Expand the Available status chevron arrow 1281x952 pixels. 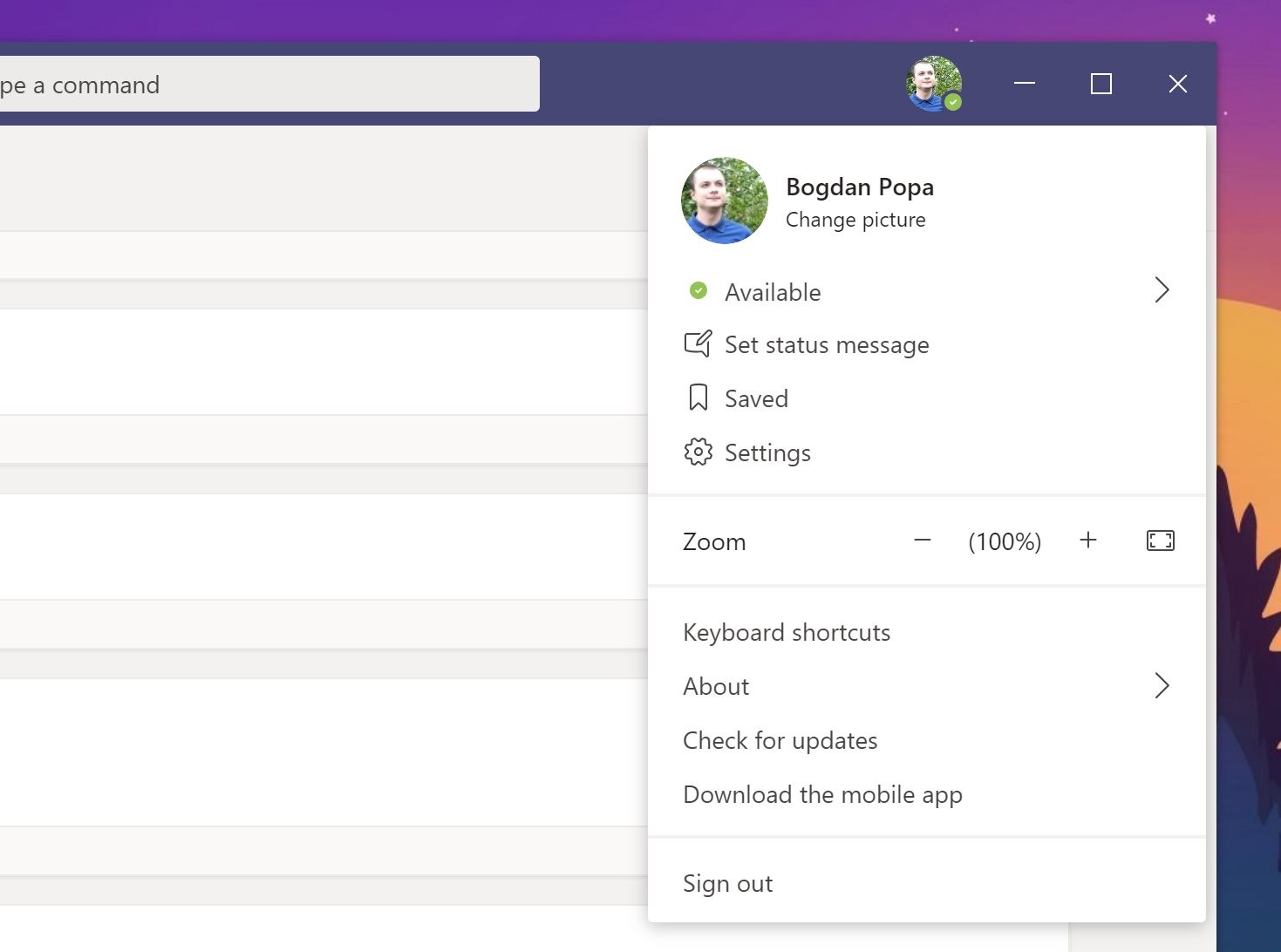point(1162,289)
